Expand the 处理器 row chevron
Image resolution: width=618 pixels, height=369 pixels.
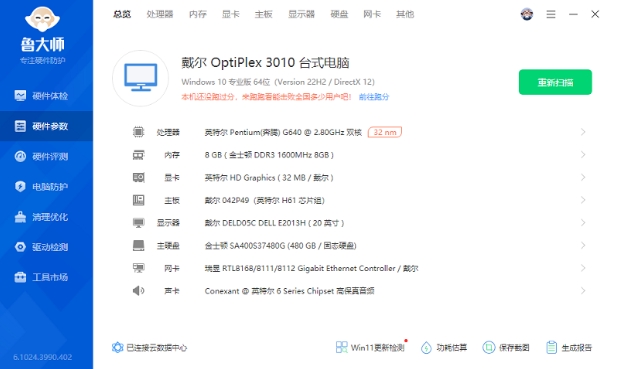pos(583,132)
